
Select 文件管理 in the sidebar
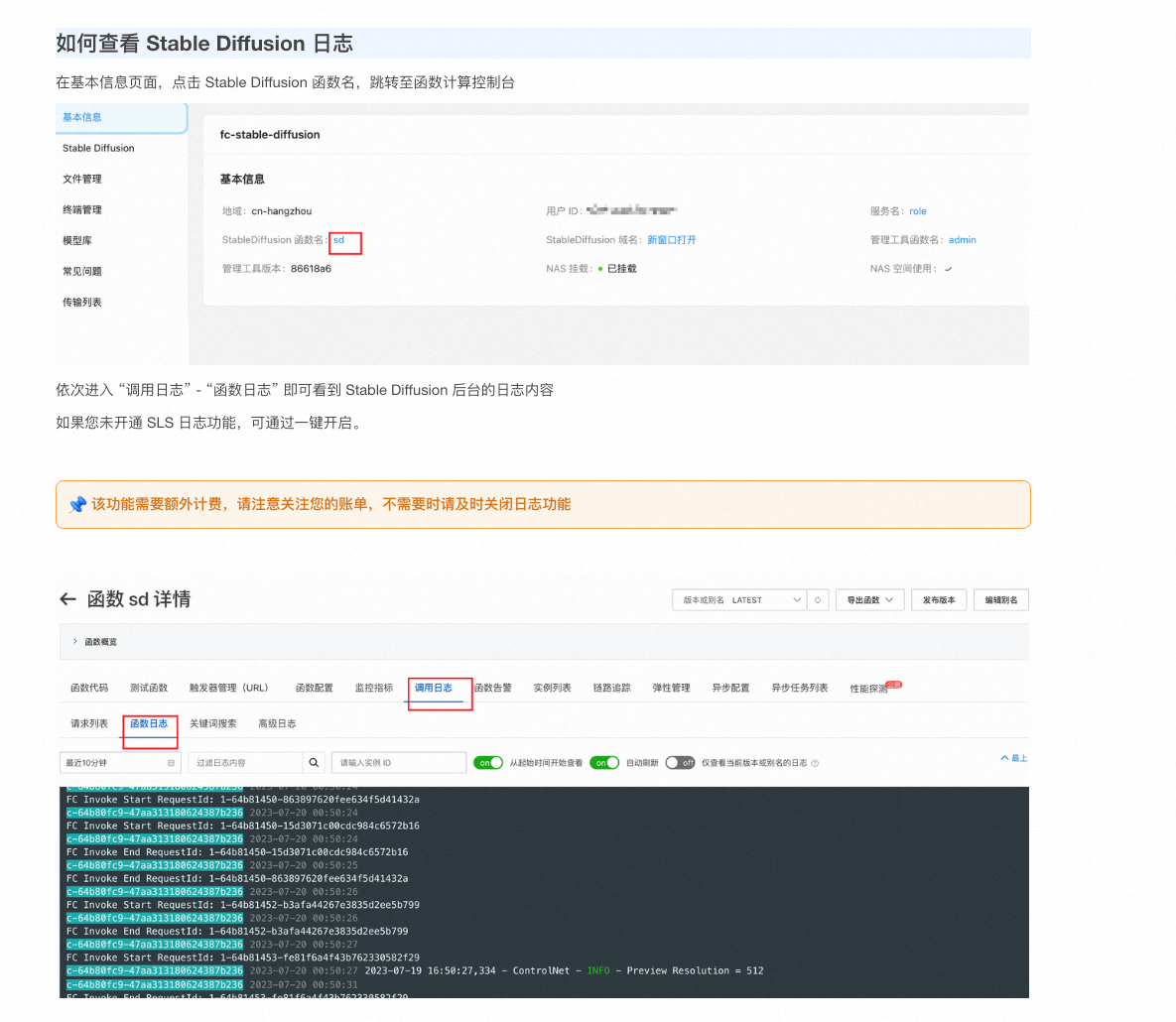tap(81, 180)
